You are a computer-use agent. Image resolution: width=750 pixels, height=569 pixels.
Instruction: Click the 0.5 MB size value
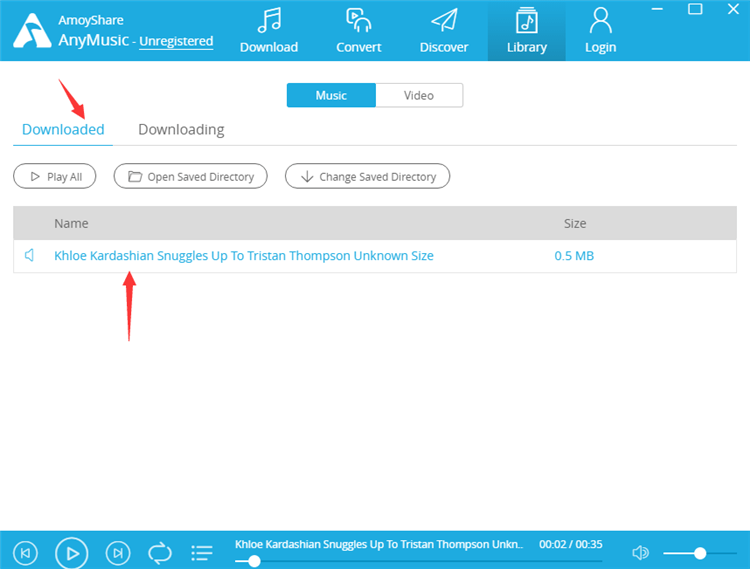(574, 256)
